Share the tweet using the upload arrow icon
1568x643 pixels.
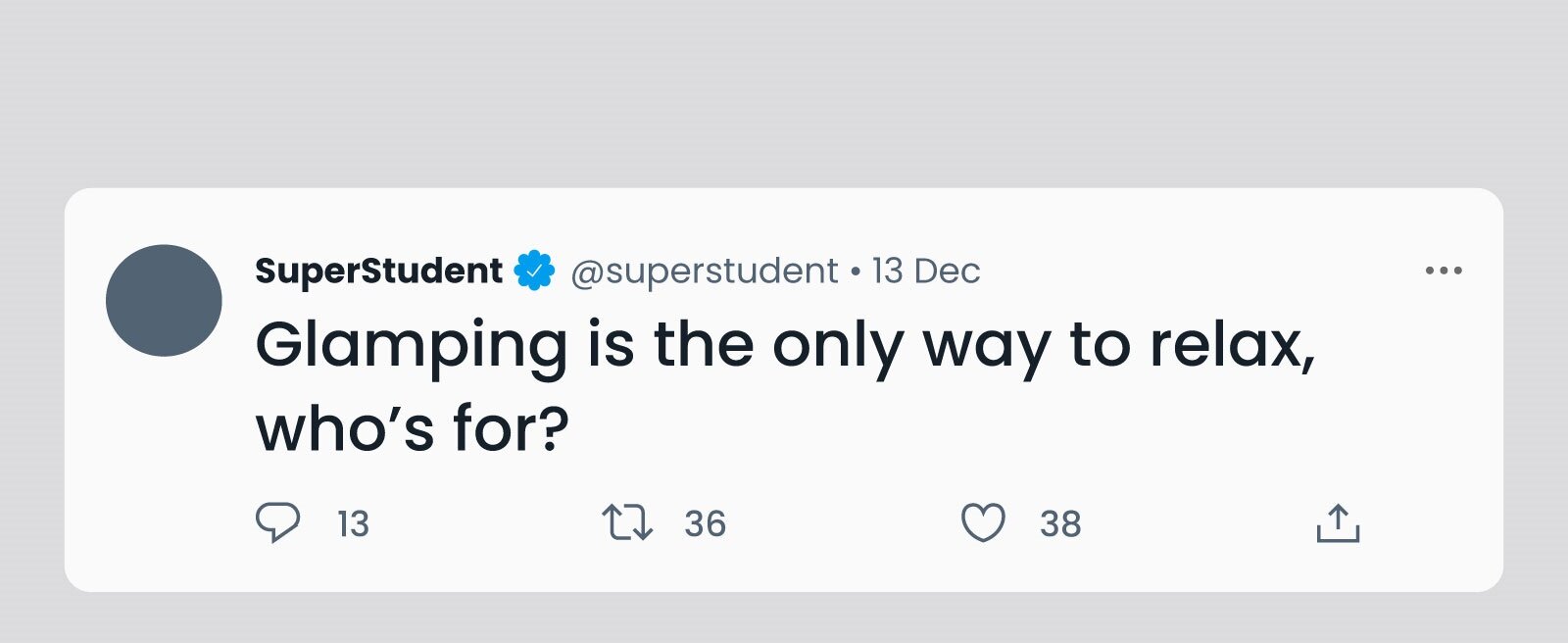(x=1338, y=522)
